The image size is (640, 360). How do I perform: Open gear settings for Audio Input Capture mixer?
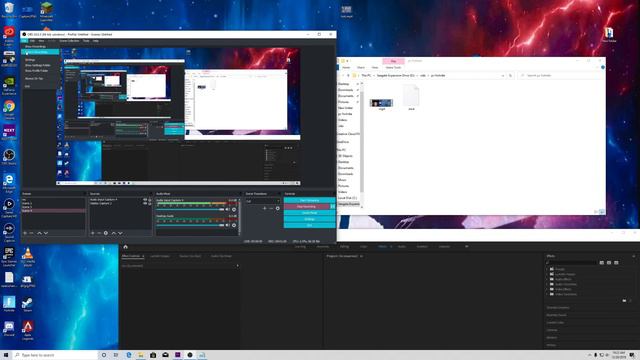(x=233, y=209)
